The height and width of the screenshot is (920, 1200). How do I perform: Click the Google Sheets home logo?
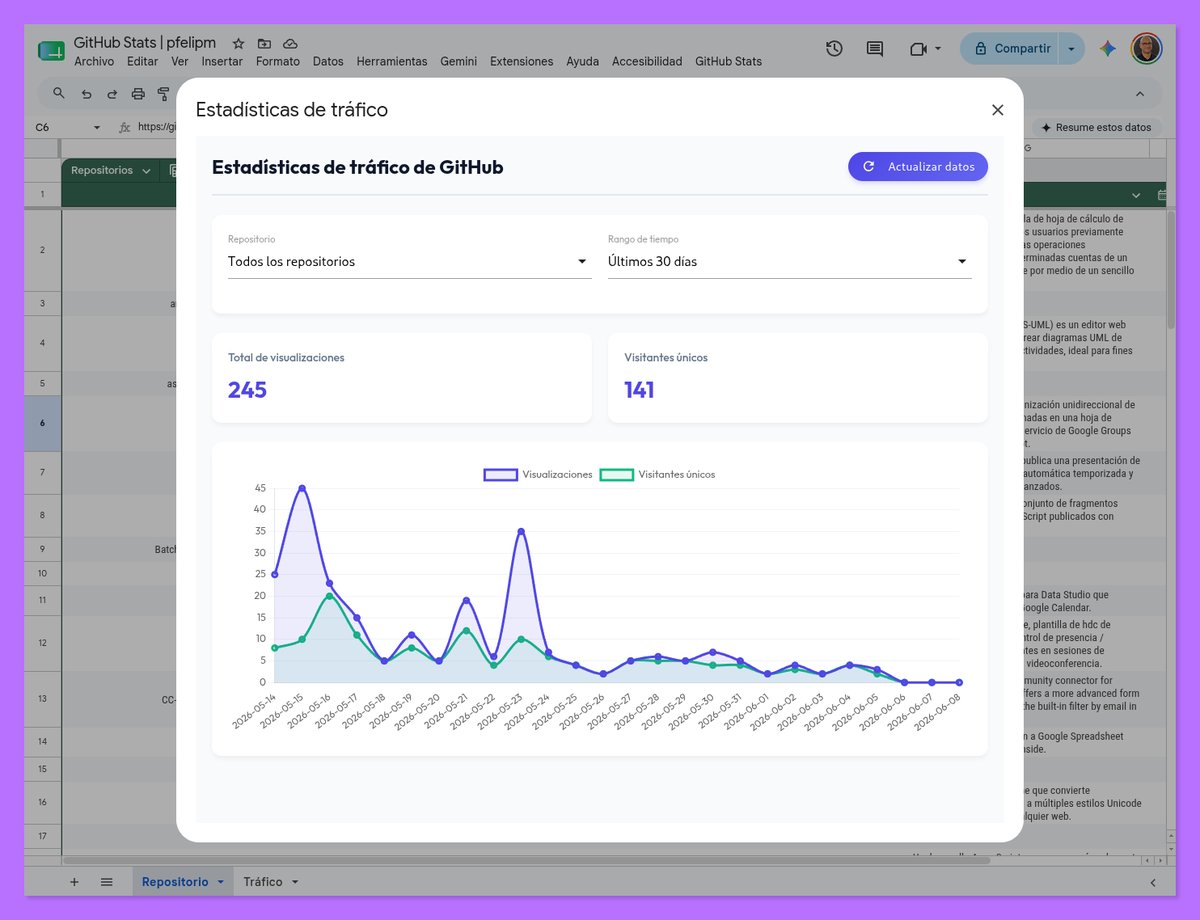[51, 52]
